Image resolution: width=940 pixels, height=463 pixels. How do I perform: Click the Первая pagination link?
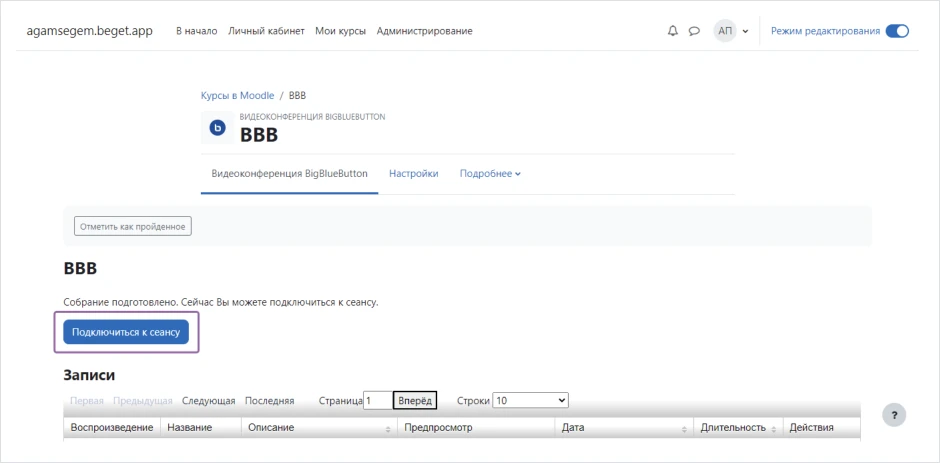tap(87, 401)
